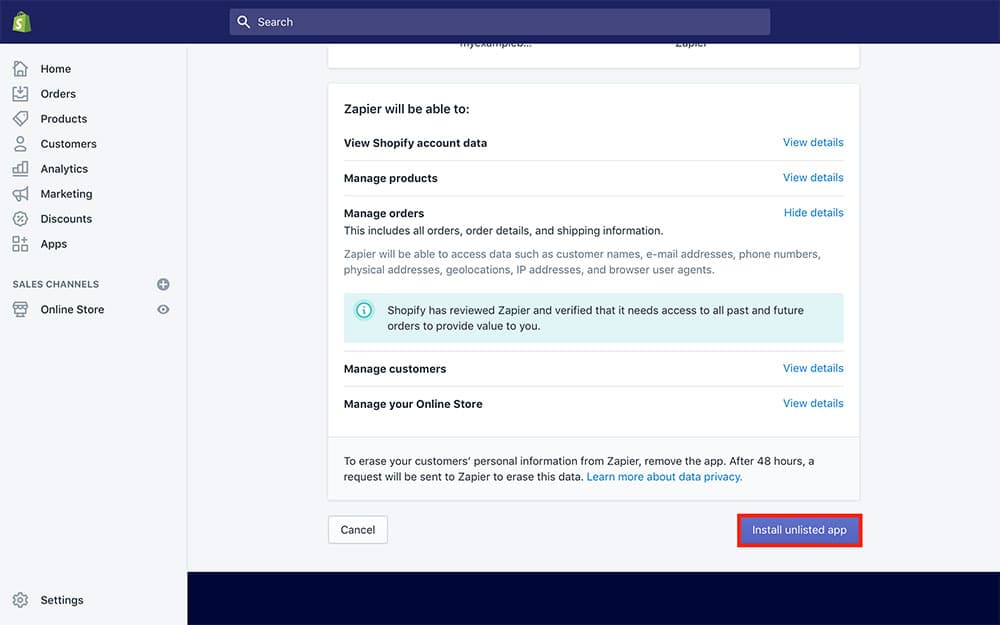Click the Marketing megaphone icon
The height and width of the screenshot is (625, 1000).
pos(20,194)
